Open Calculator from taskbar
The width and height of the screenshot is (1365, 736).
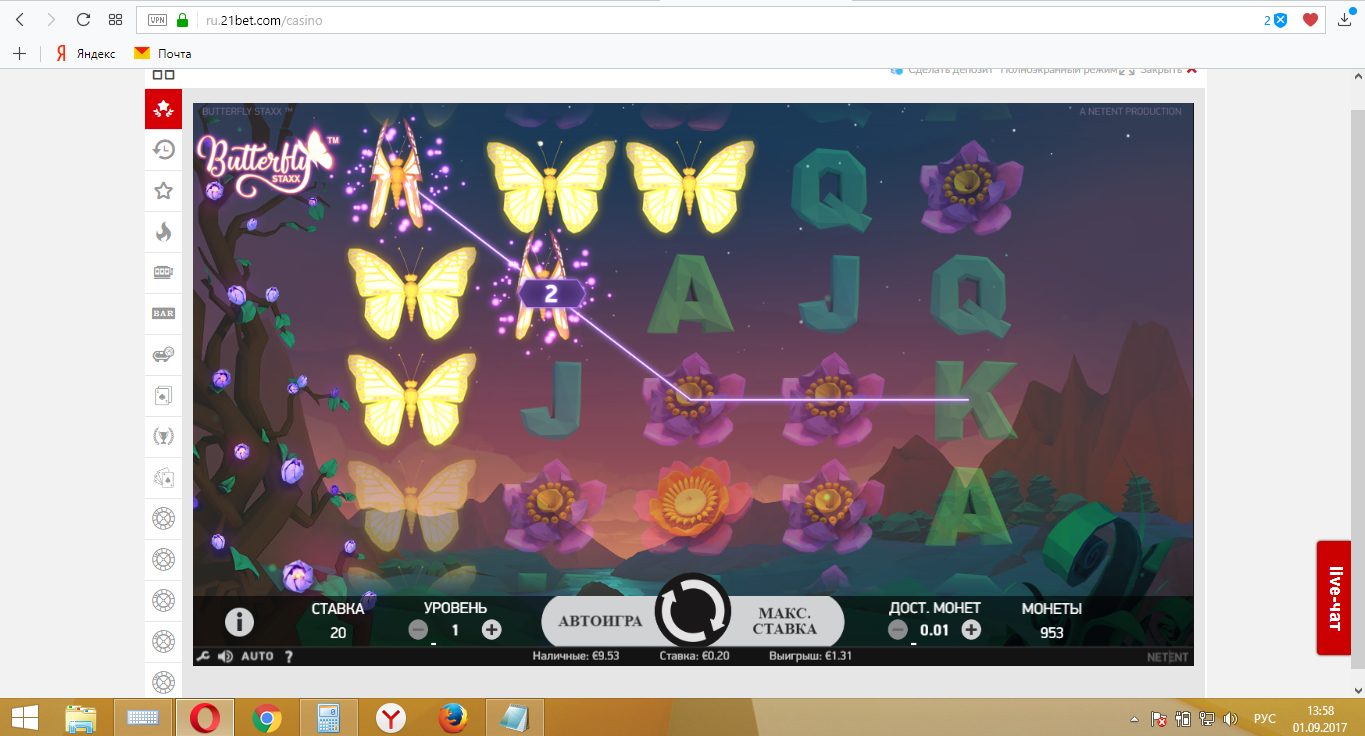pos(328,717)
